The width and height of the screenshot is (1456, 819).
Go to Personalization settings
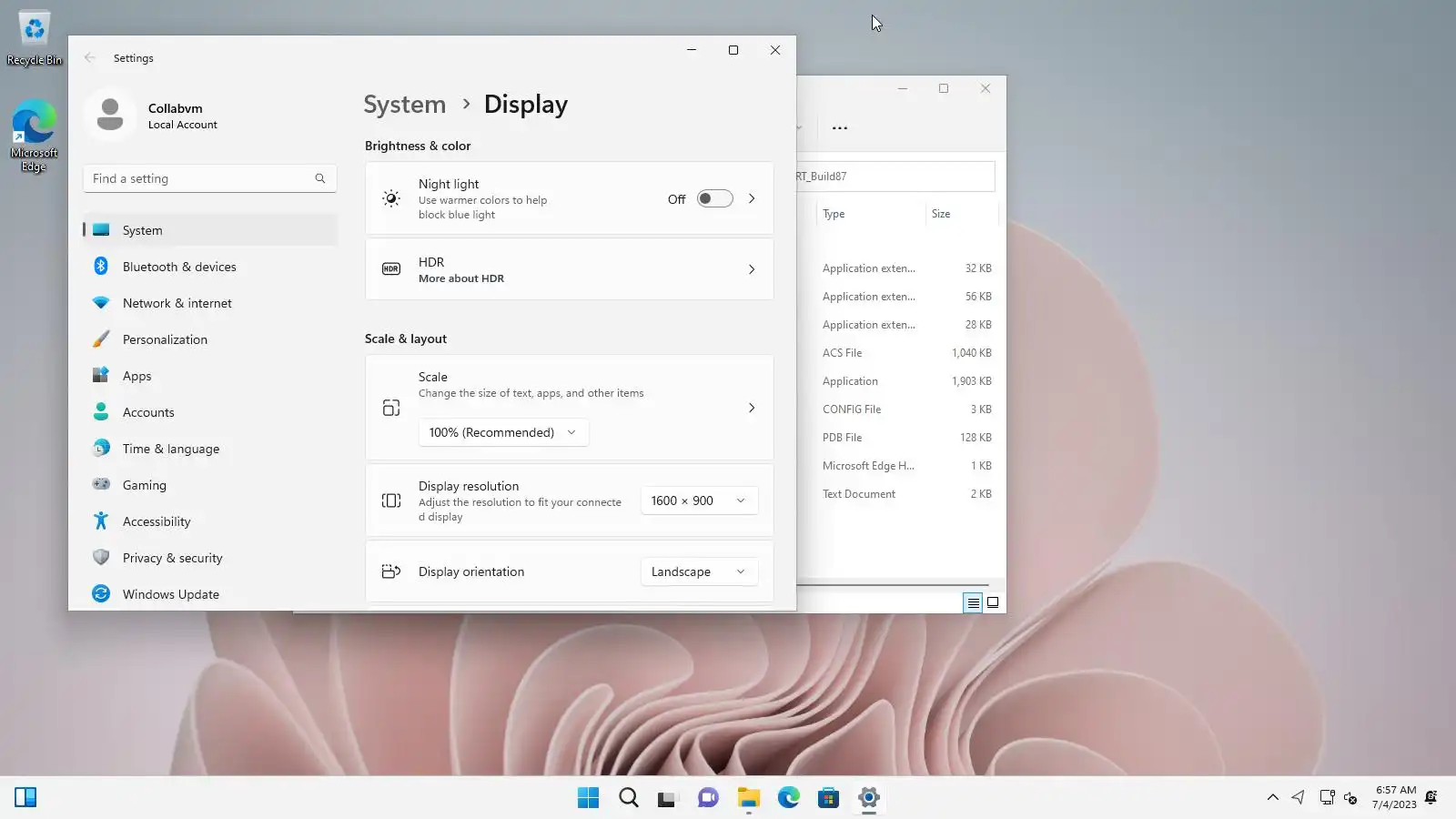click(210, 339)
